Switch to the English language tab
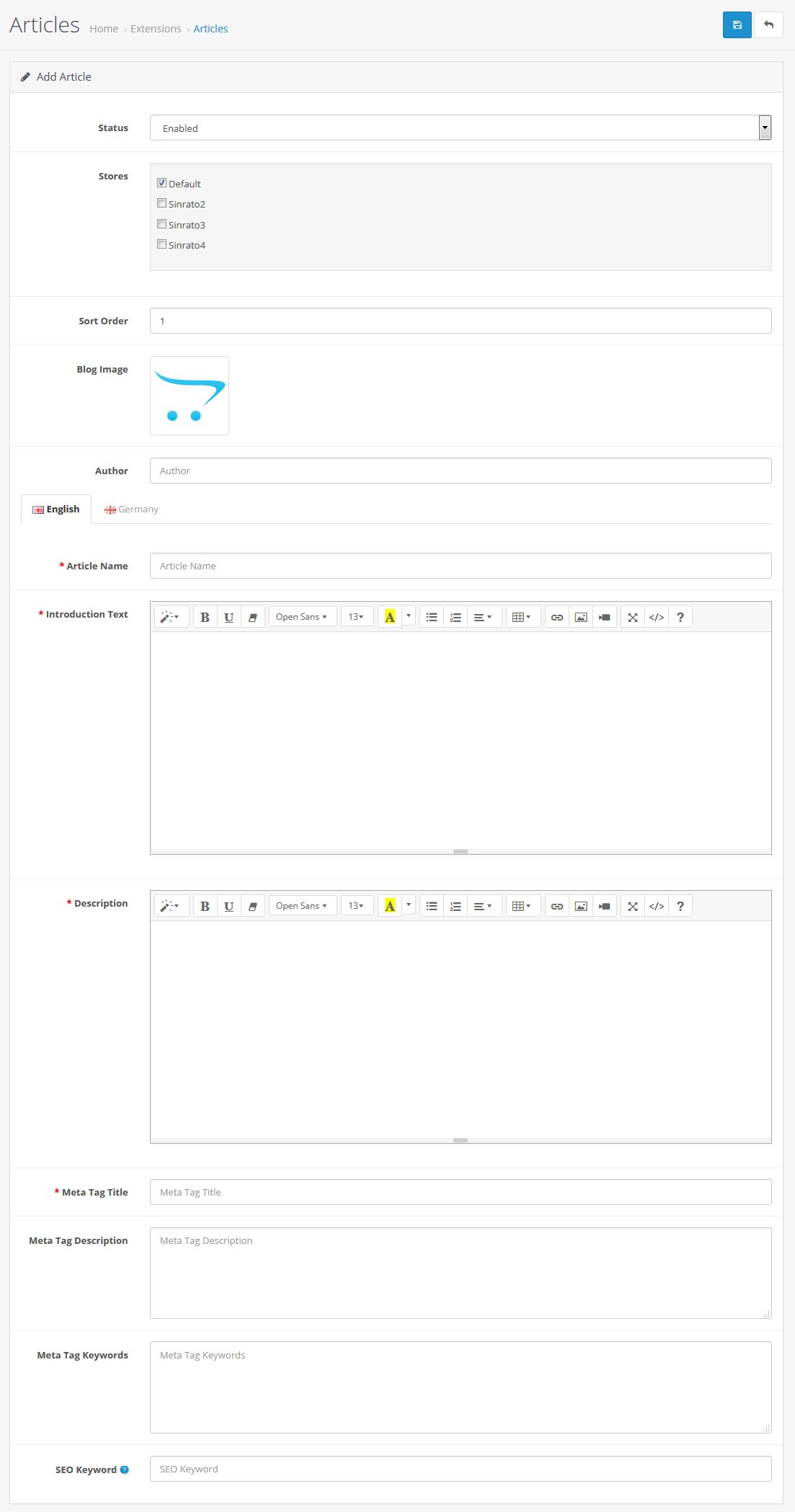The width and height of the screenshot is (795, 1512). point(56,509)
